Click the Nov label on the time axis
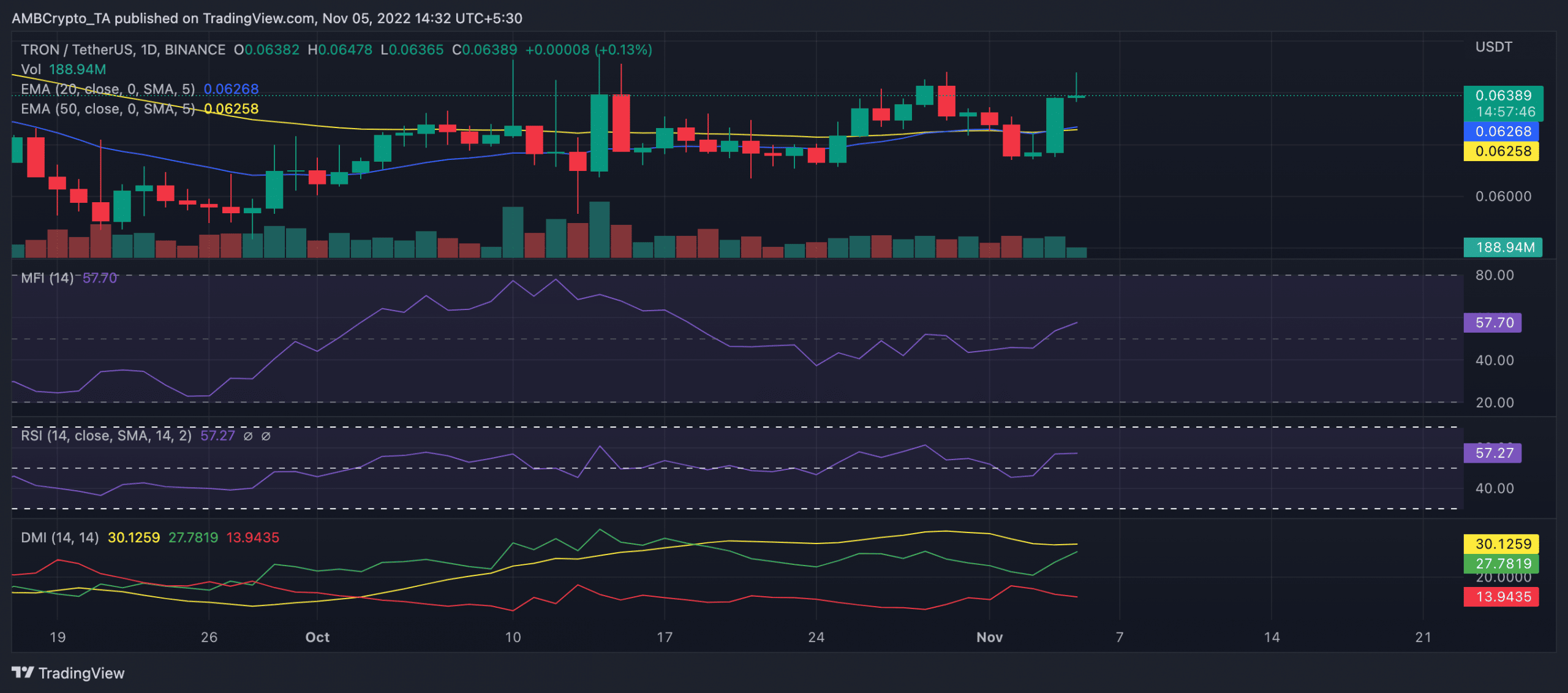The image size is (1568, 693). coord(990,637)
